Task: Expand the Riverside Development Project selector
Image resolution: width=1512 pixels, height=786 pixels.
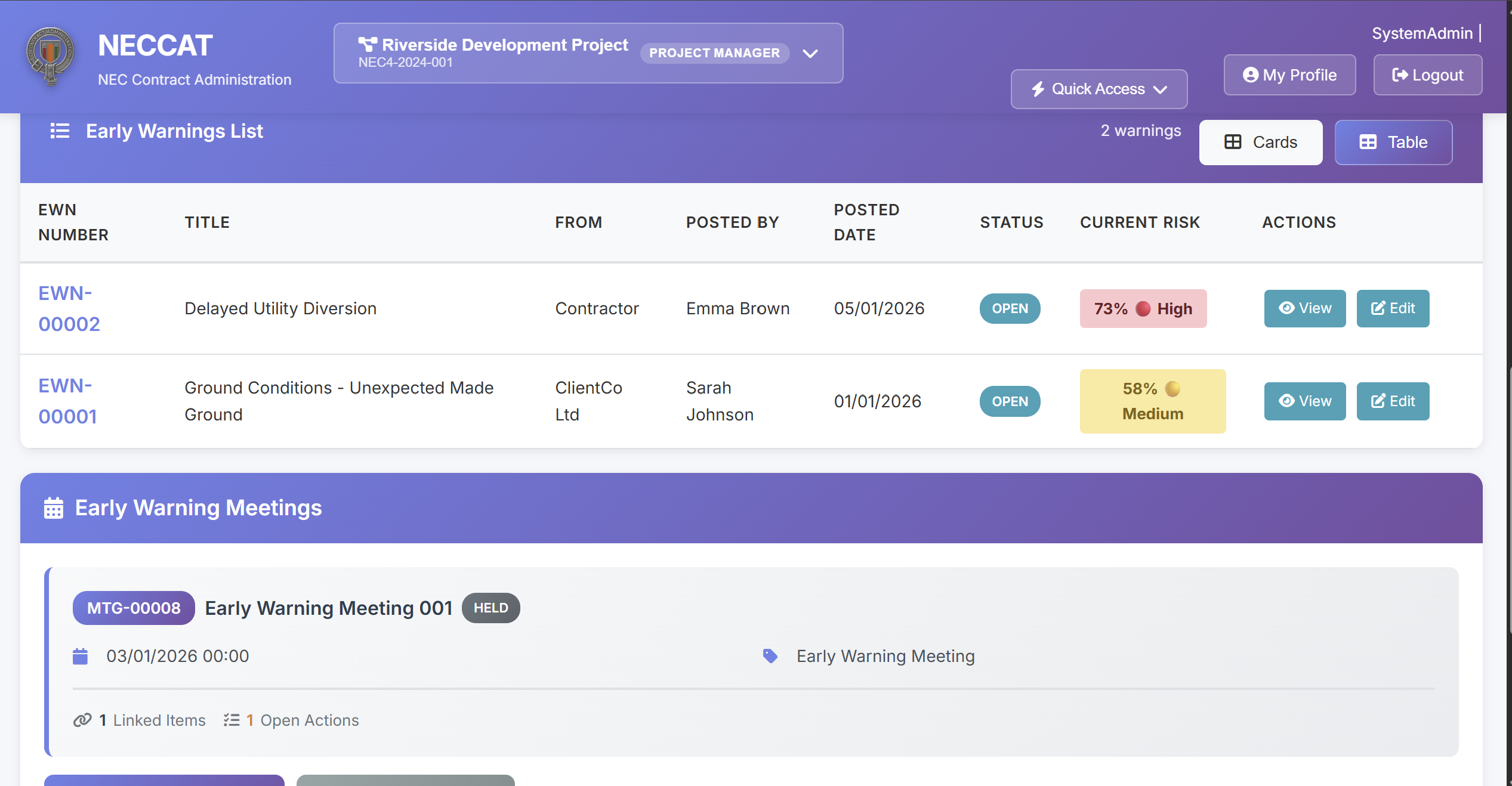Action: click(810, 53)
